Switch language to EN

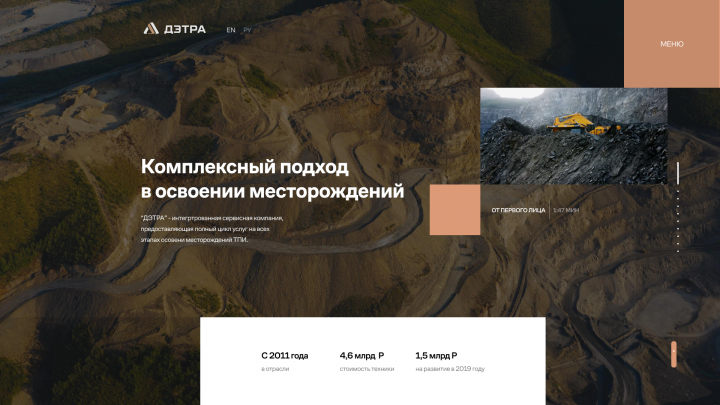click(231, 30)
